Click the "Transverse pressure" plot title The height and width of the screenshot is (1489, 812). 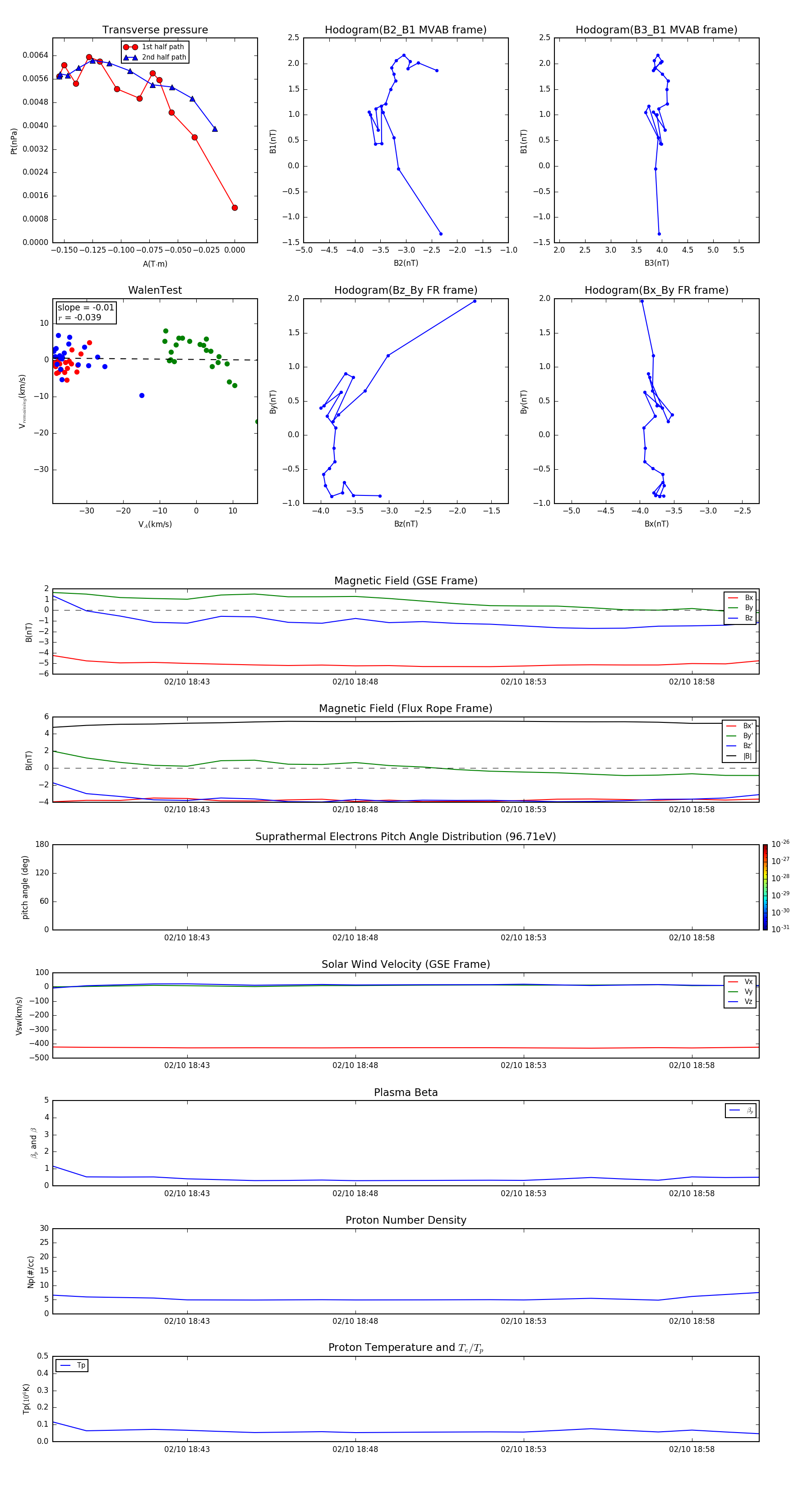click(x=155, y=29)
